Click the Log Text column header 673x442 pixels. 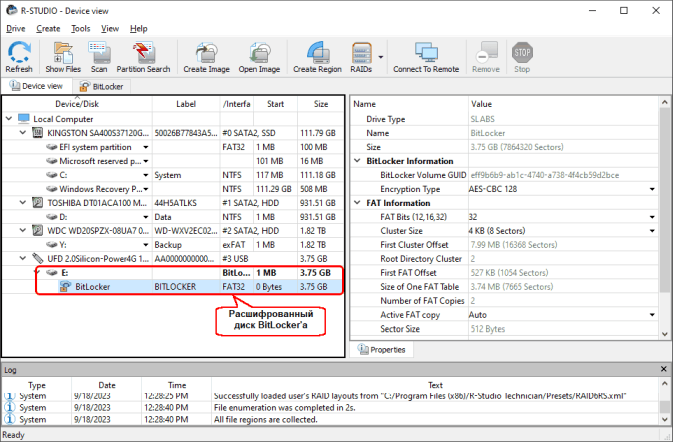435,385
